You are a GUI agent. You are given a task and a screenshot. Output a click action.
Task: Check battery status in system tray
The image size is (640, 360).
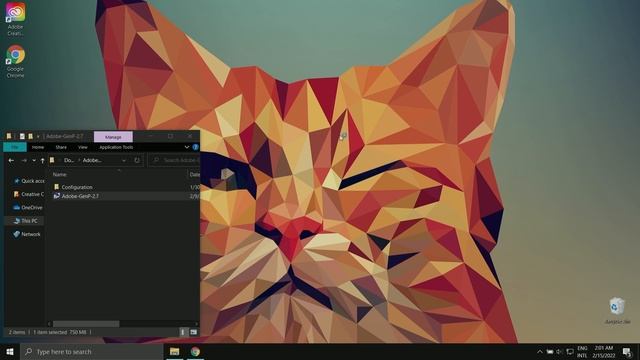point(550,351)
